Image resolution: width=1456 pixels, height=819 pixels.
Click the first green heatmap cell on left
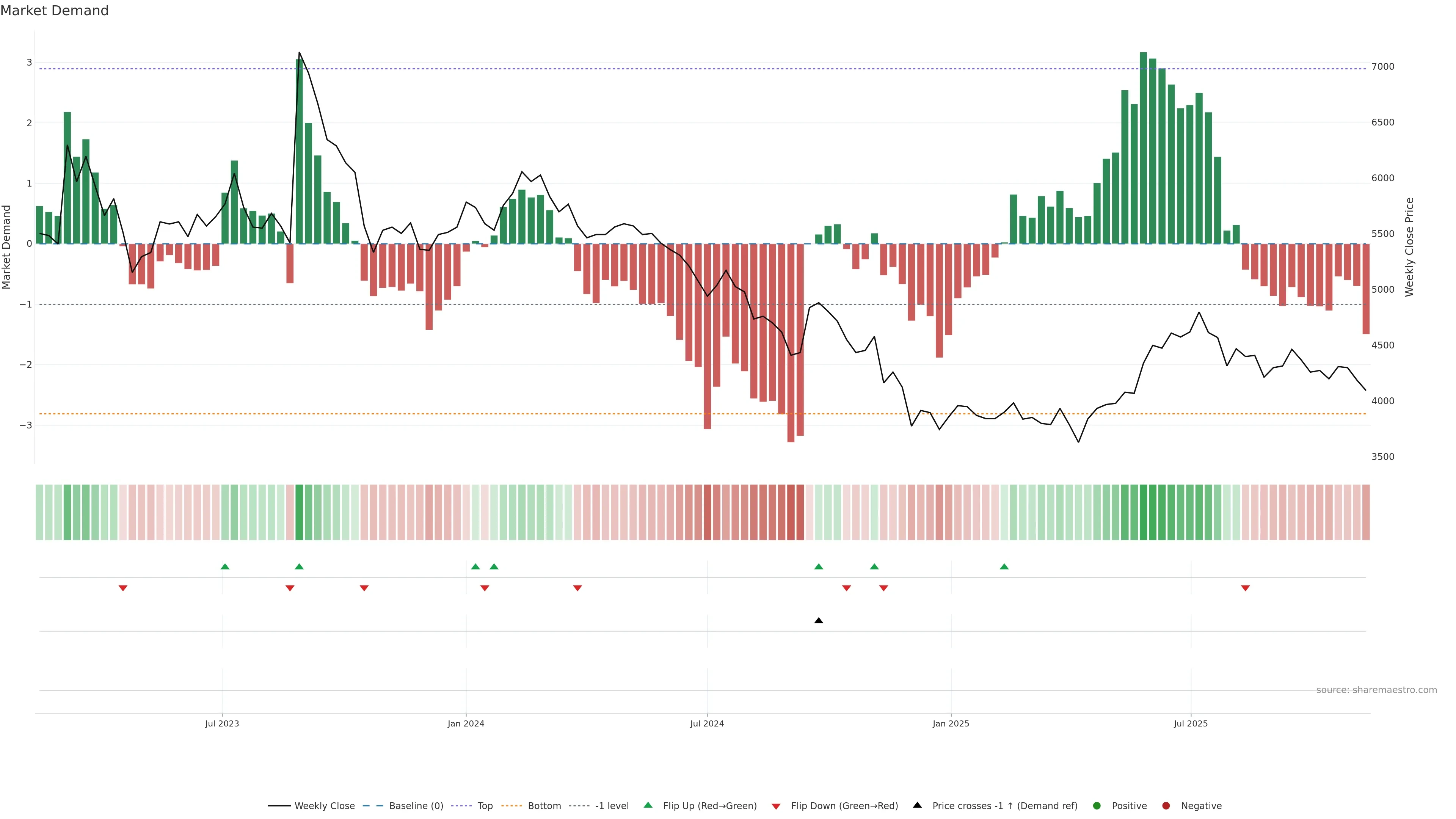click(39, 512)
